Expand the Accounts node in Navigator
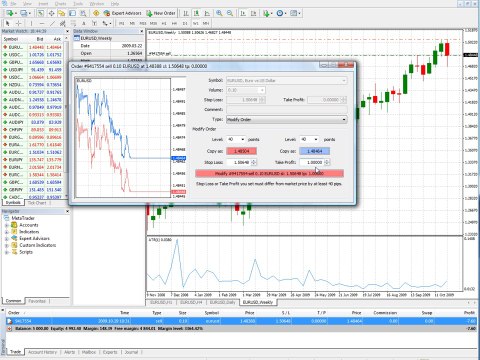 [x=6, y=225]
